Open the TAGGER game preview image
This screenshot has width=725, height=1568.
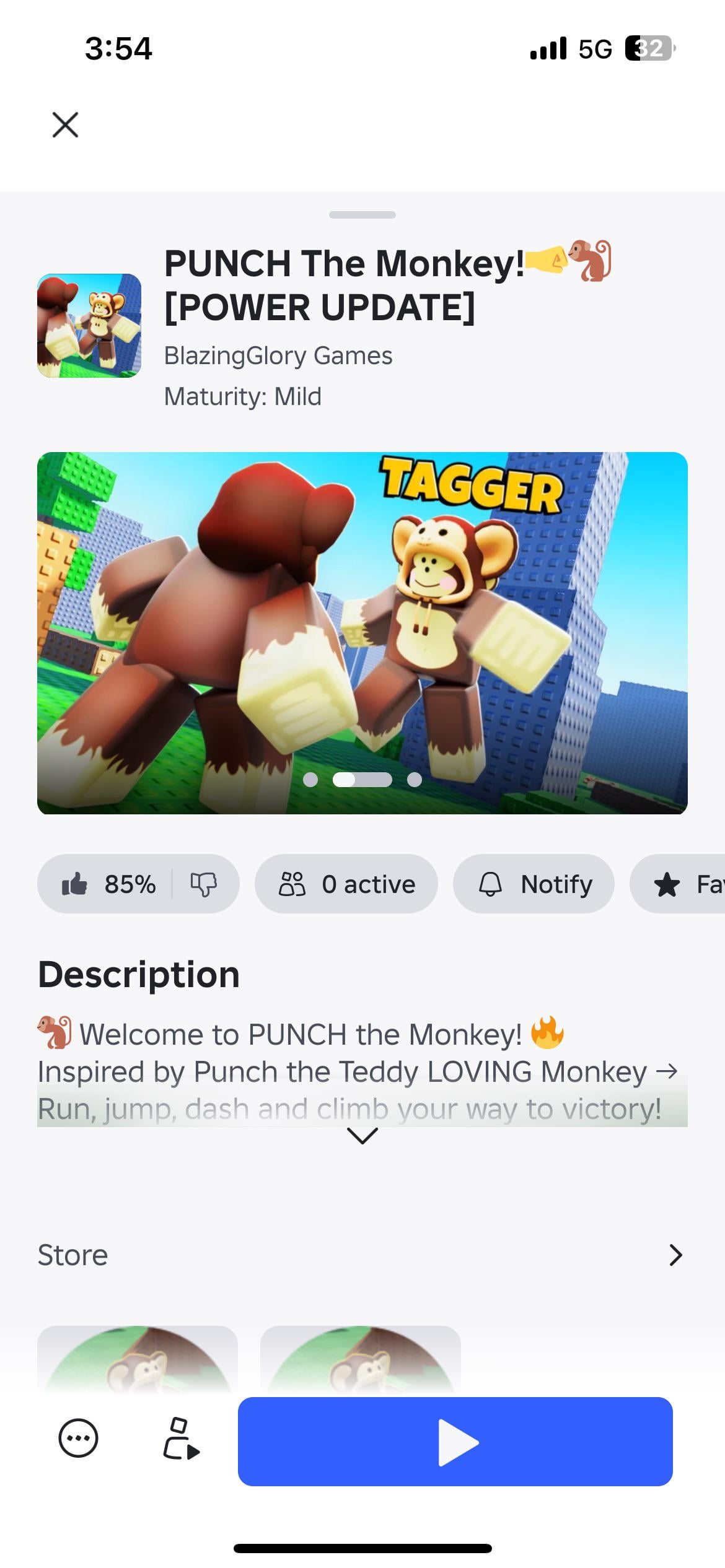click(x=362, y=633)
